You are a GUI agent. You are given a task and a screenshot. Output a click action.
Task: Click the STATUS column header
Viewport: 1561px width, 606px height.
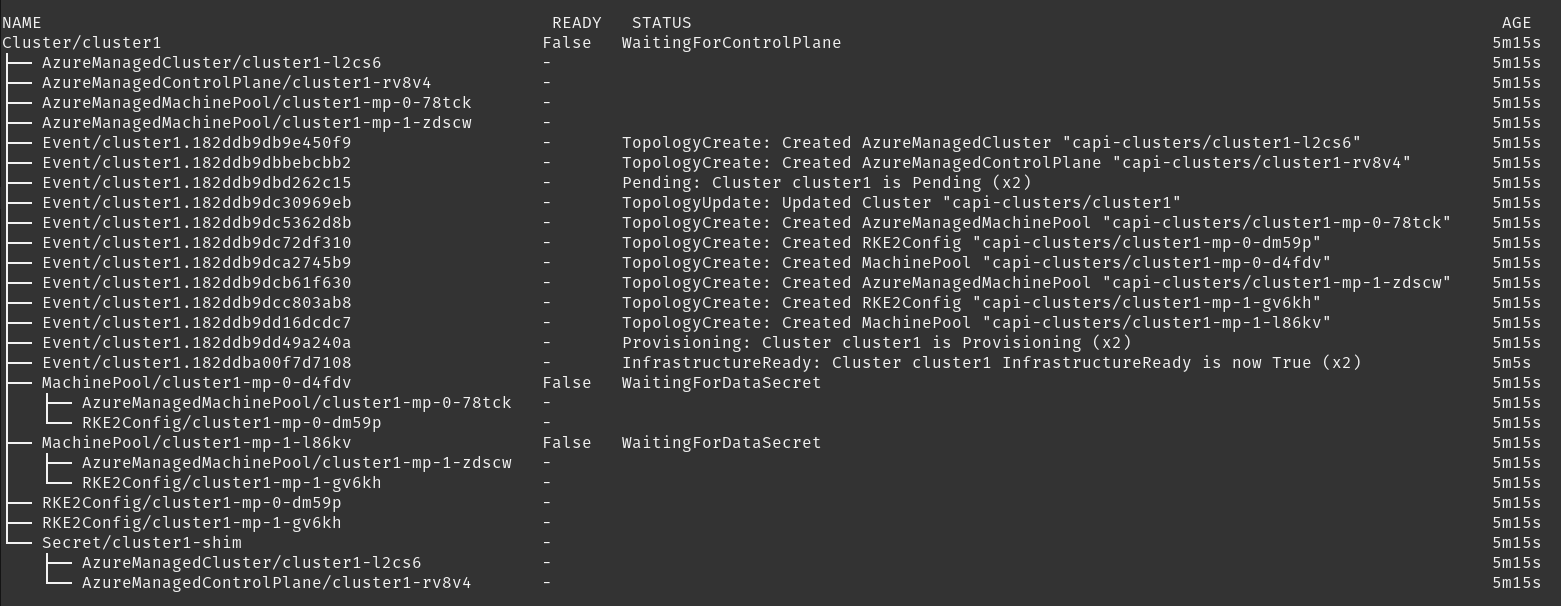[x=661, y=23]
